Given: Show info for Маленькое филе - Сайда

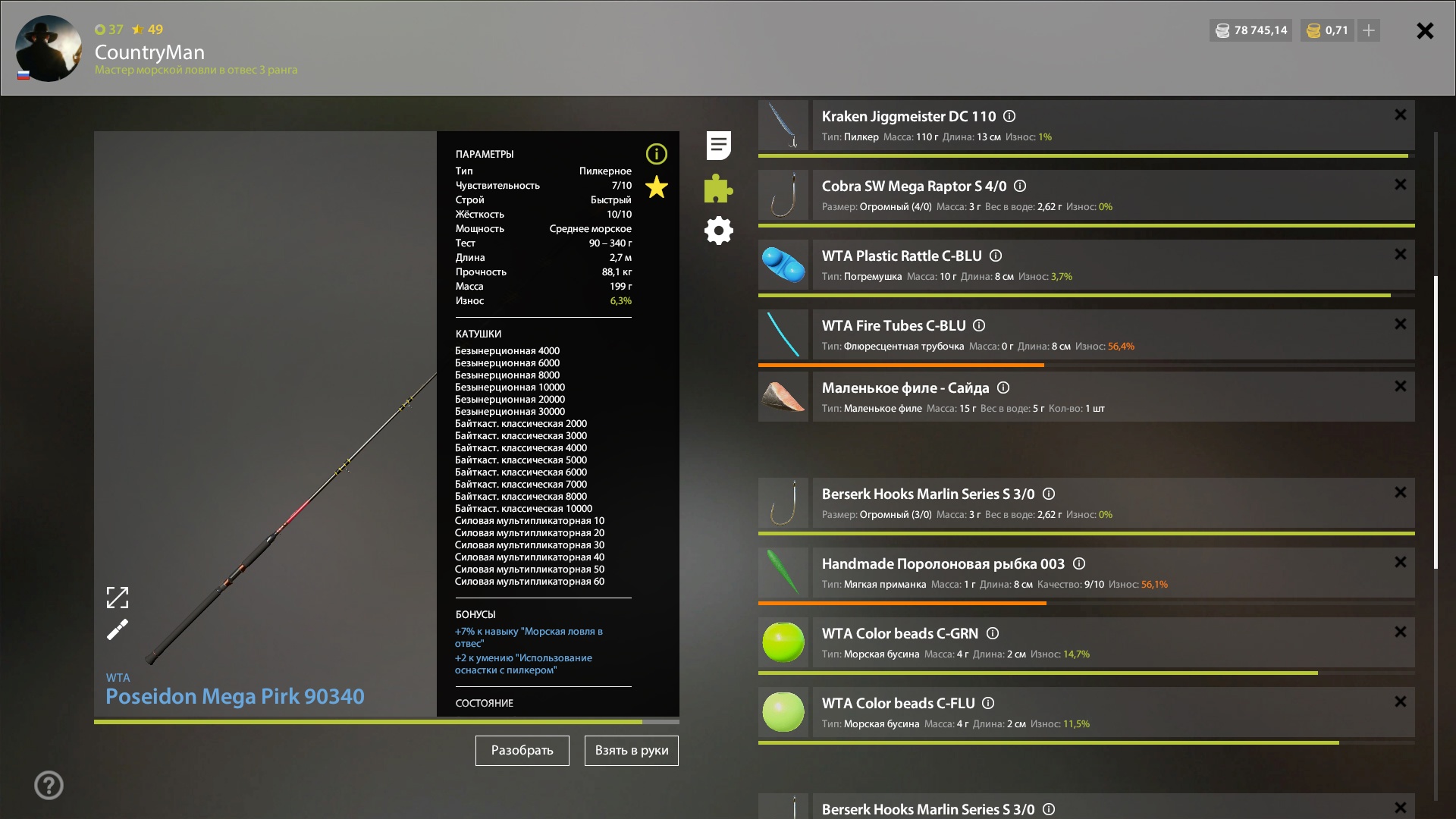Looking at the screenshot, I should 1003,388.
